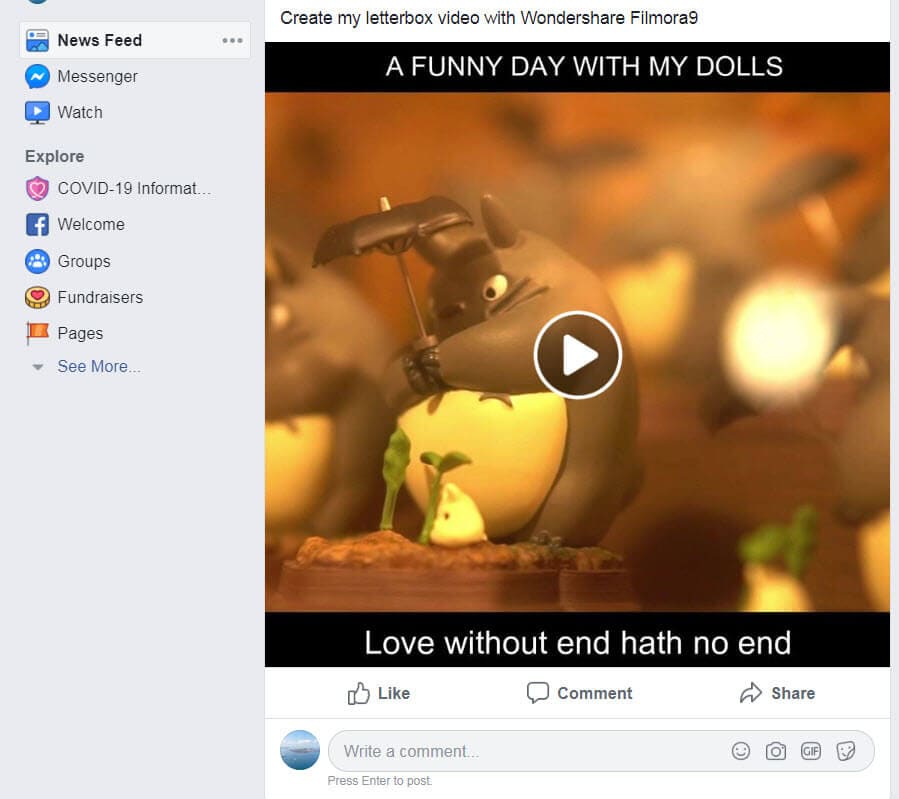Click the News Feed icon
Screen dimensions: 899x799
37,41
